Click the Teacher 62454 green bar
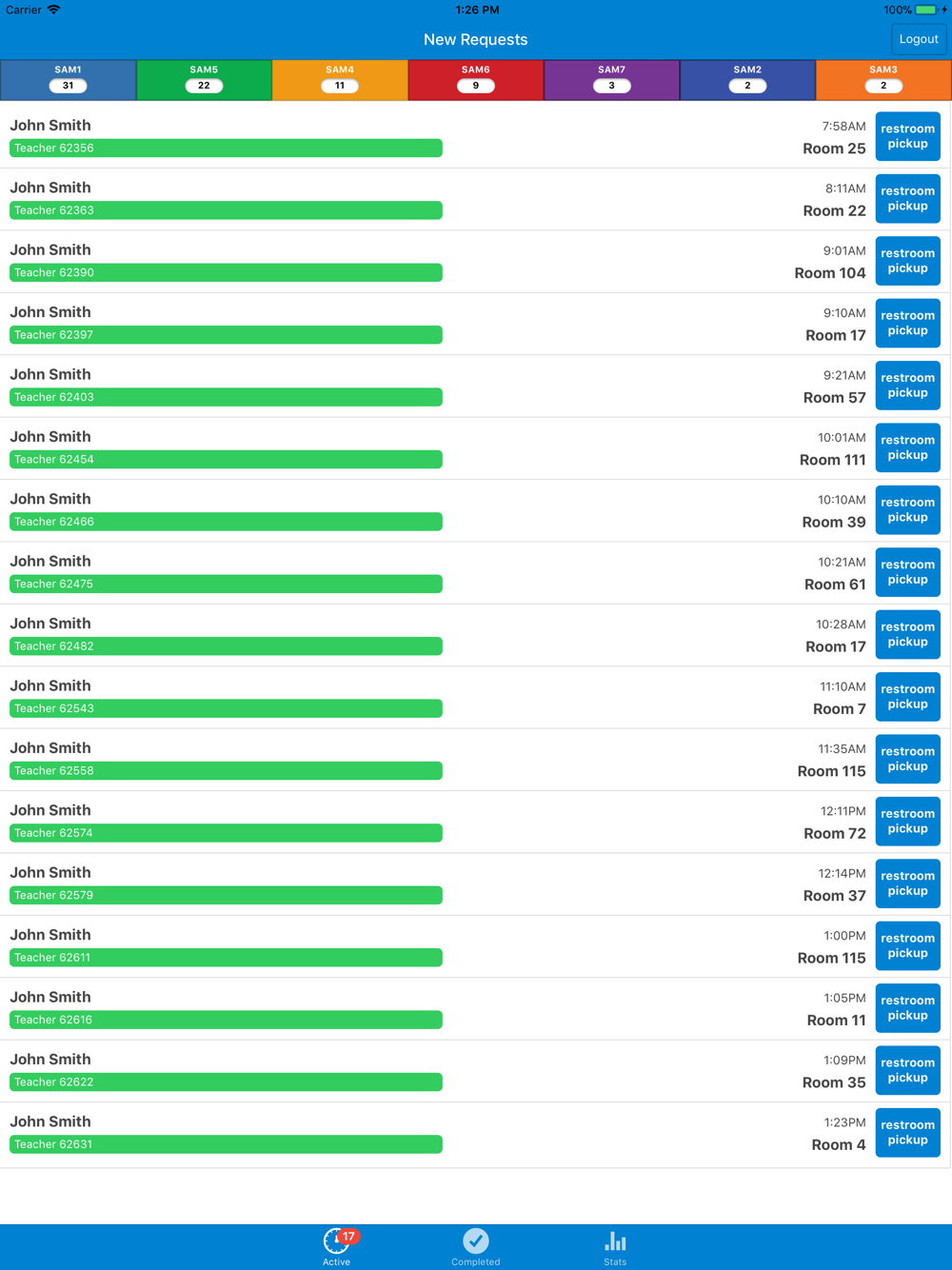This screenshot has width=952, height=1270. click(x=226, y=459)
